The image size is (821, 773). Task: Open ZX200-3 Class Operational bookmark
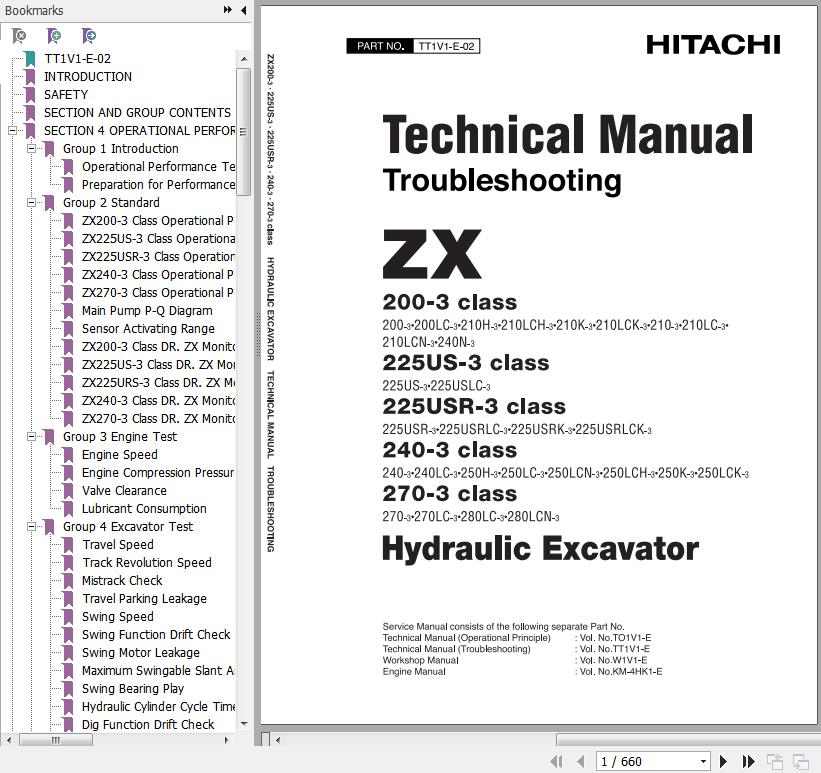click(158, 220)
